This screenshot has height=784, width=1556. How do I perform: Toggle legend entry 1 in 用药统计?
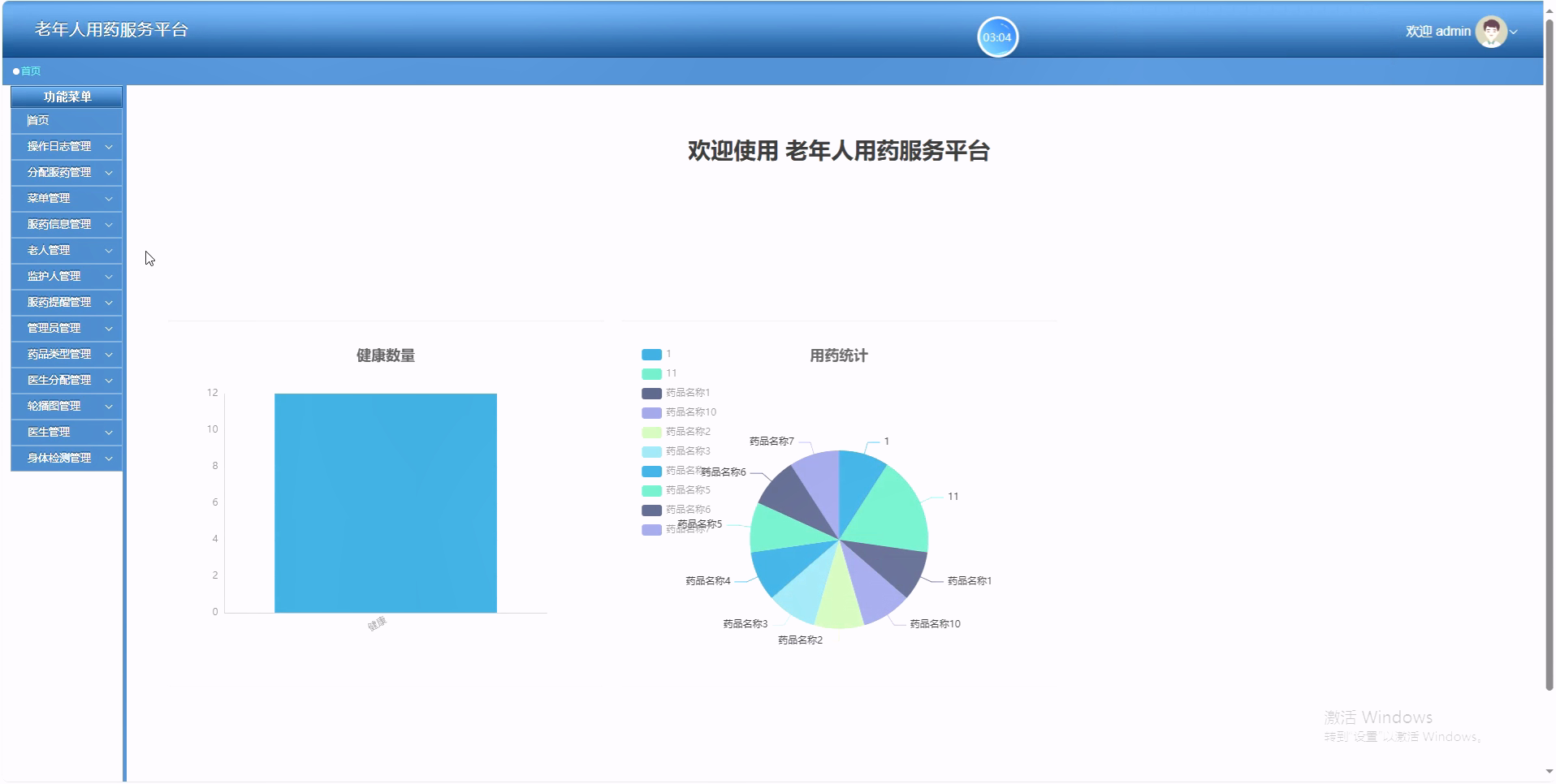pos(656,355)
